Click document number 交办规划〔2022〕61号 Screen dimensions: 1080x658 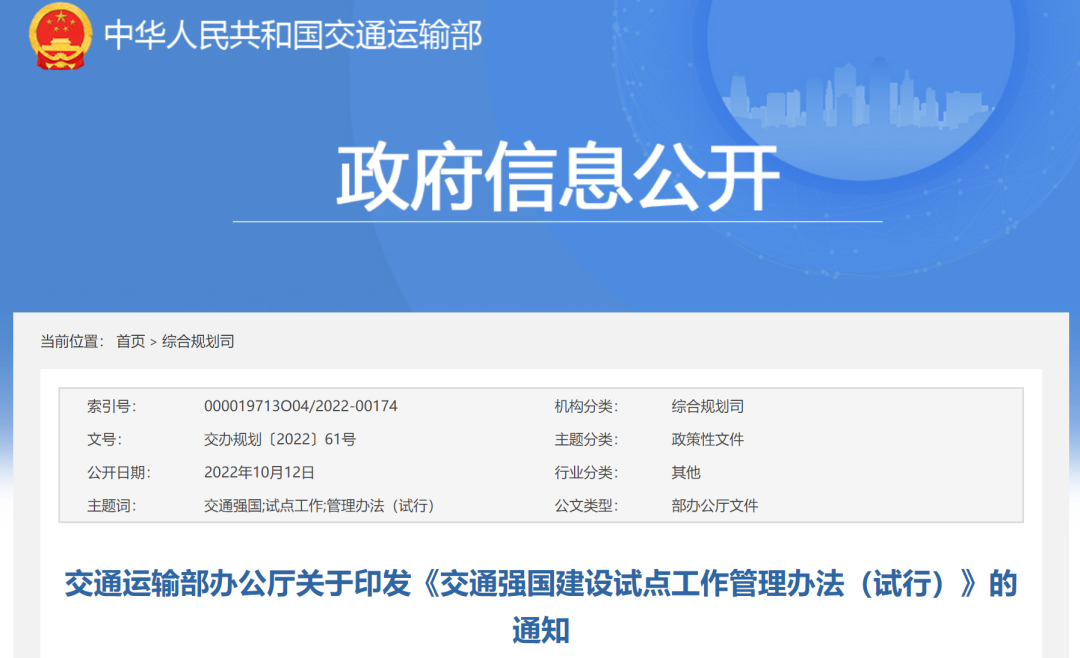[279, 439]
